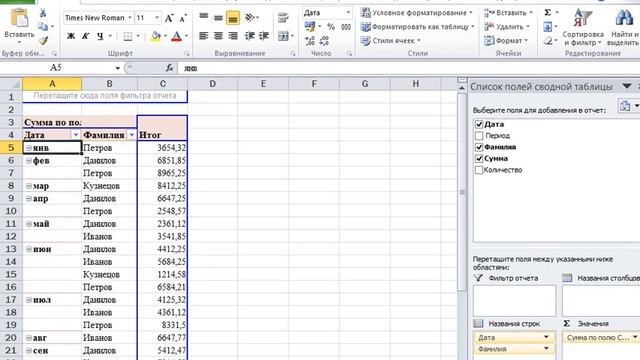Open the Формат cells button
640x360 pixels.
(x=506, y=41)
